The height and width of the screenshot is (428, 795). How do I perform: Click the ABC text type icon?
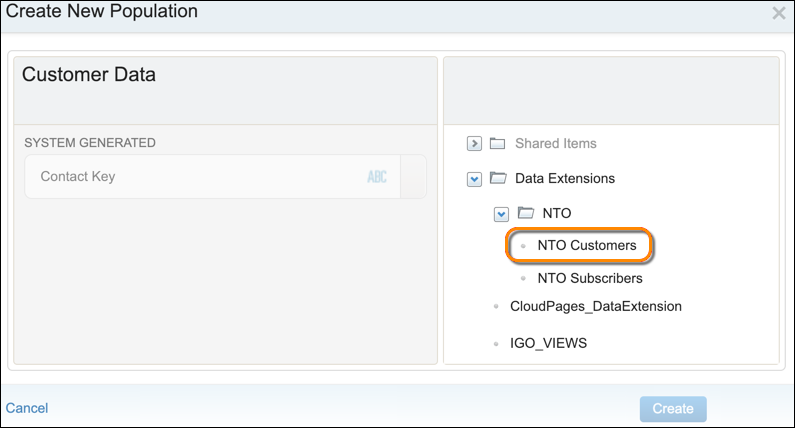tap(377, 176)
